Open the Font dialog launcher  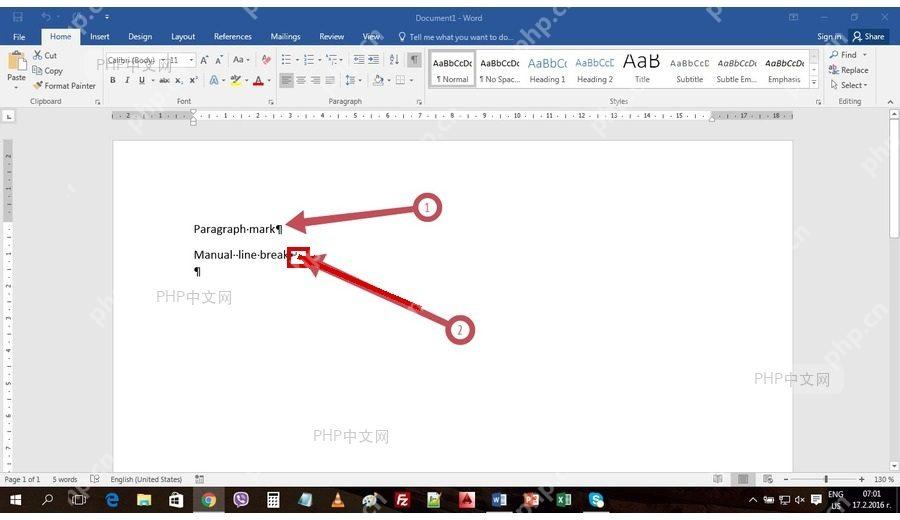(x=271, y=102)
